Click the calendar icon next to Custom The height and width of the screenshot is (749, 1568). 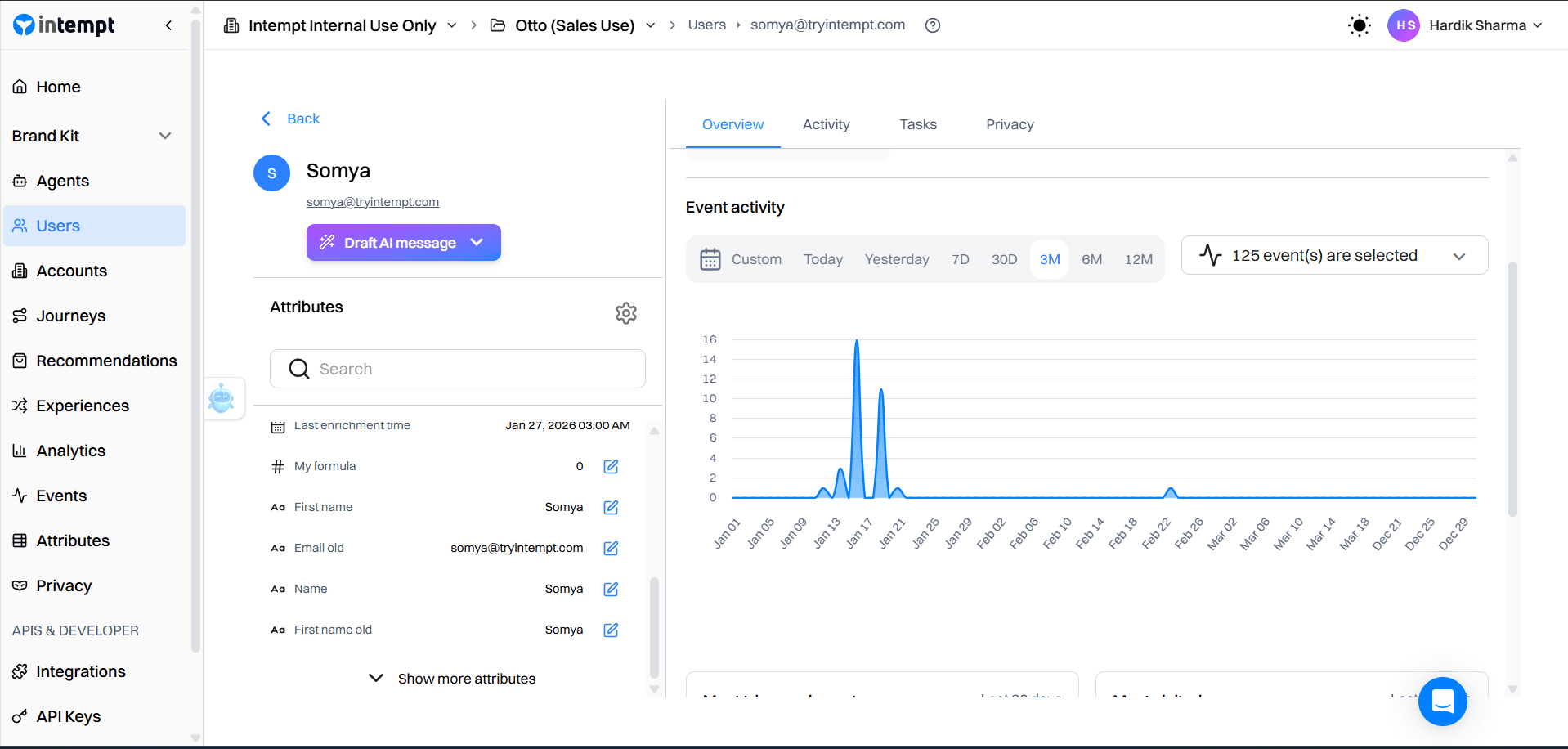click(710, 258)
